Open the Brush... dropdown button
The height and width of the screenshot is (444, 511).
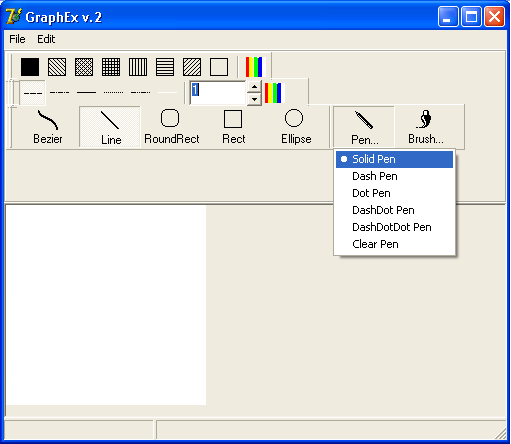point(426,127)
